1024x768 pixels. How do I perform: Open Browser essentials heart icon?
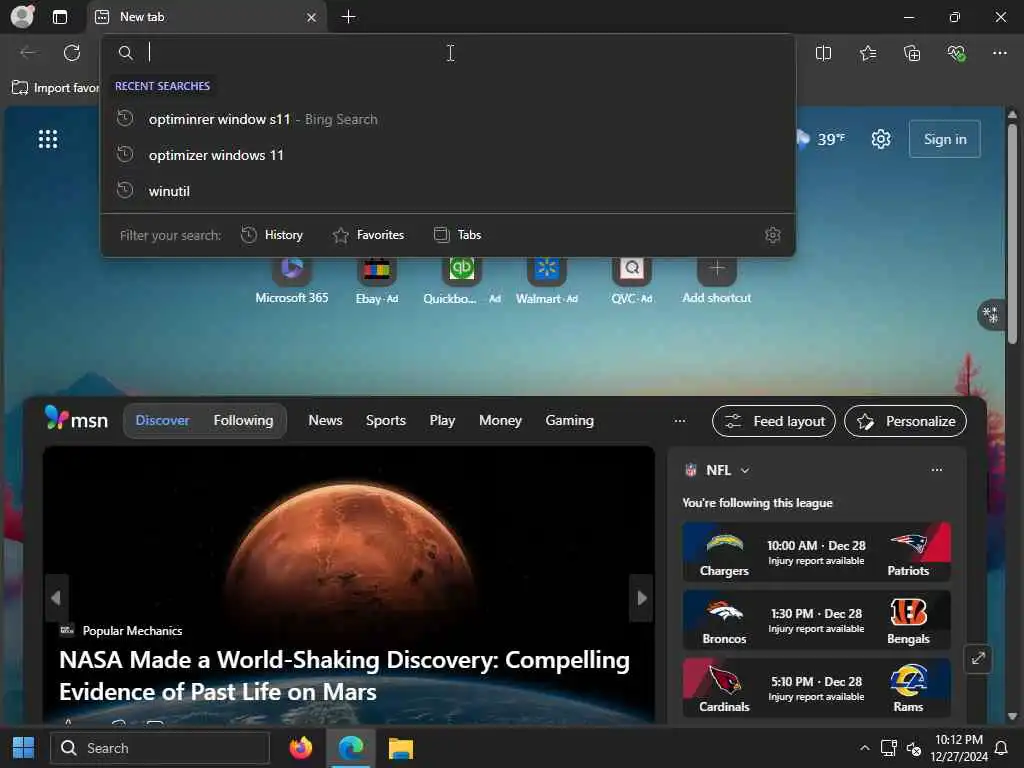tap(956, 54)
